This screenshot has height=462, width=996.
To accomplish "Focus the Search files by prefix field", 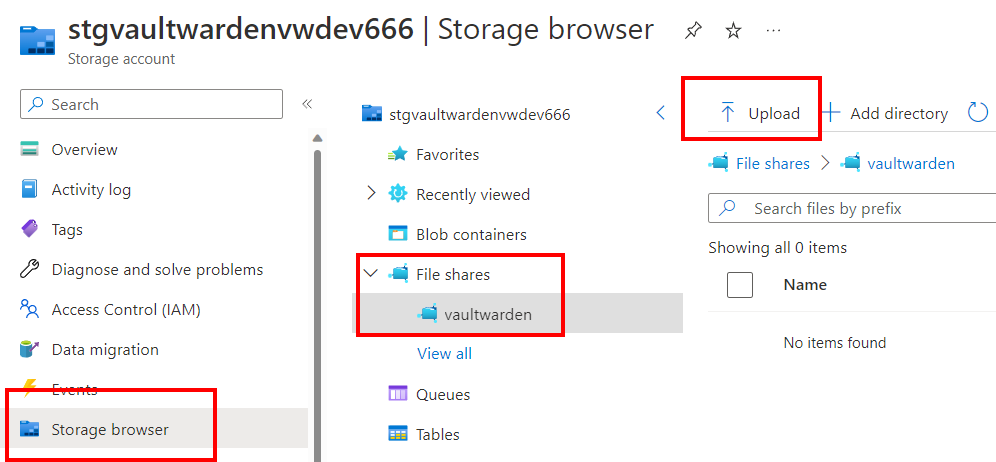I will click(x=852, y=208).
